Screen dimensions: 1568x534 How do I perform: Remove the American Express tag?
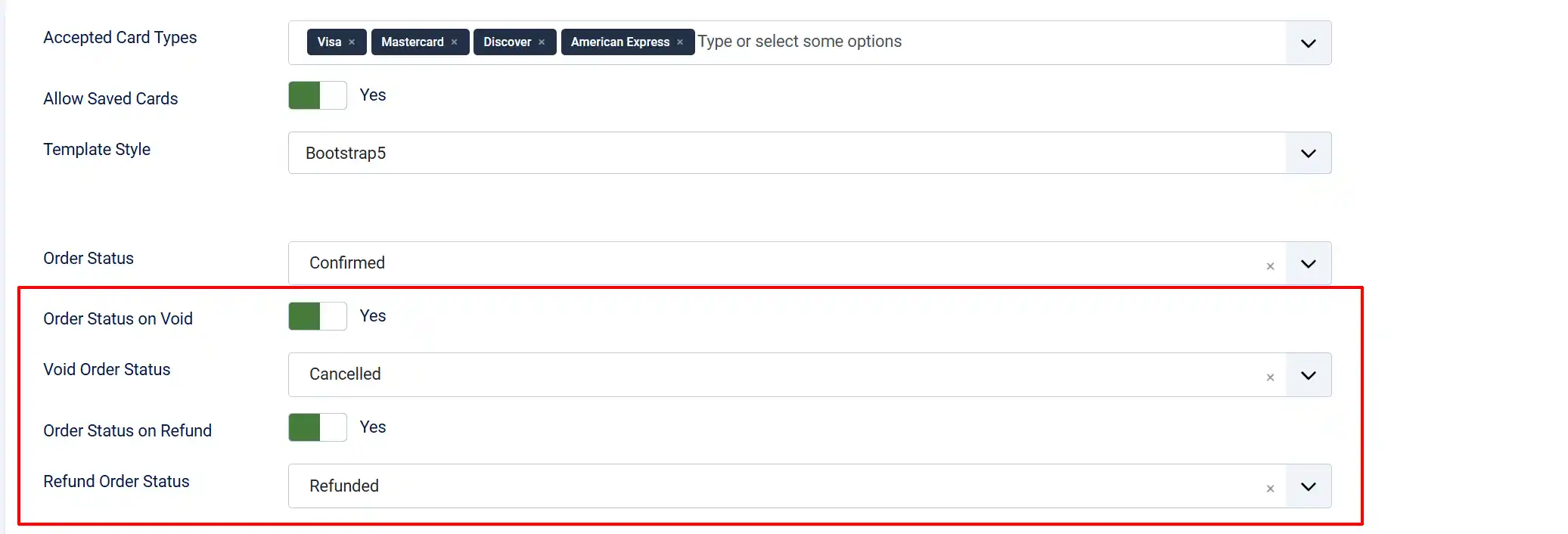(680, 42)
